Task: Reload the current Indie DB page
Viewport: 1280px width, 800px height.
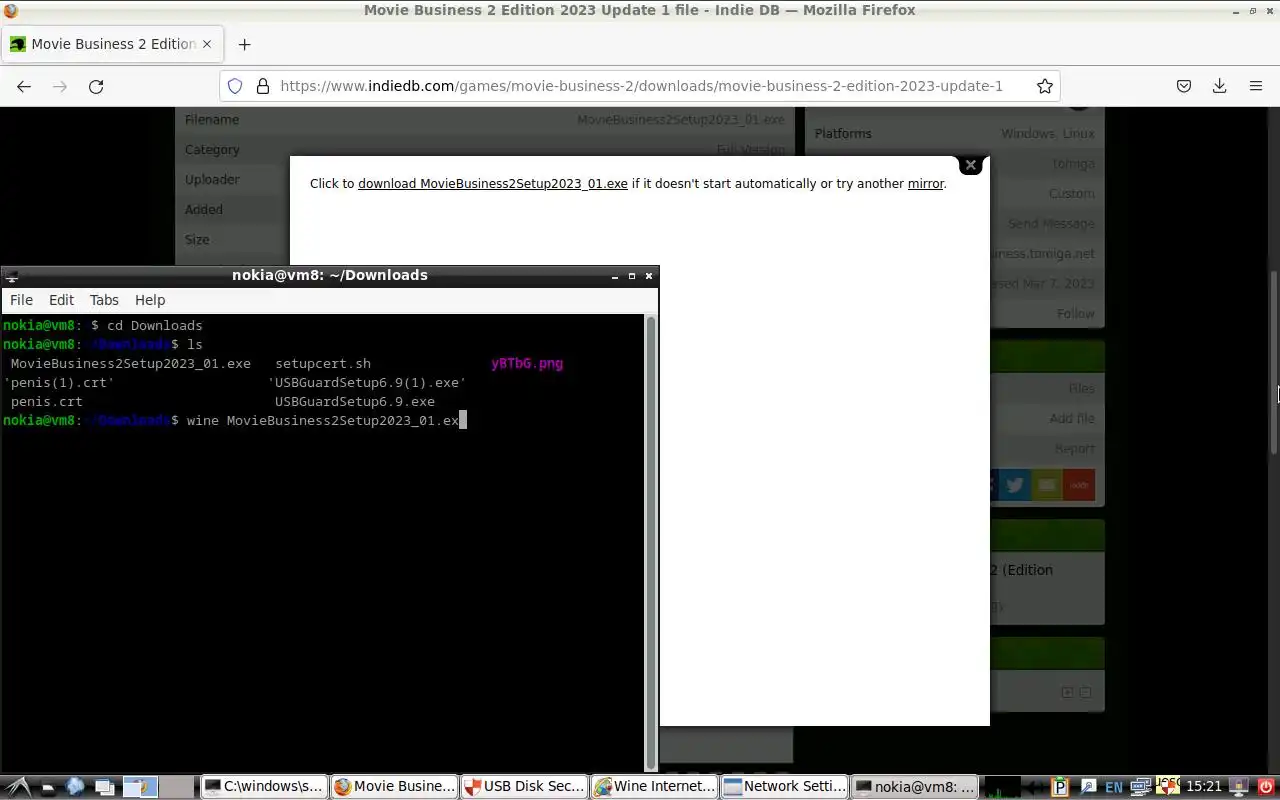Action: [96, 86]
